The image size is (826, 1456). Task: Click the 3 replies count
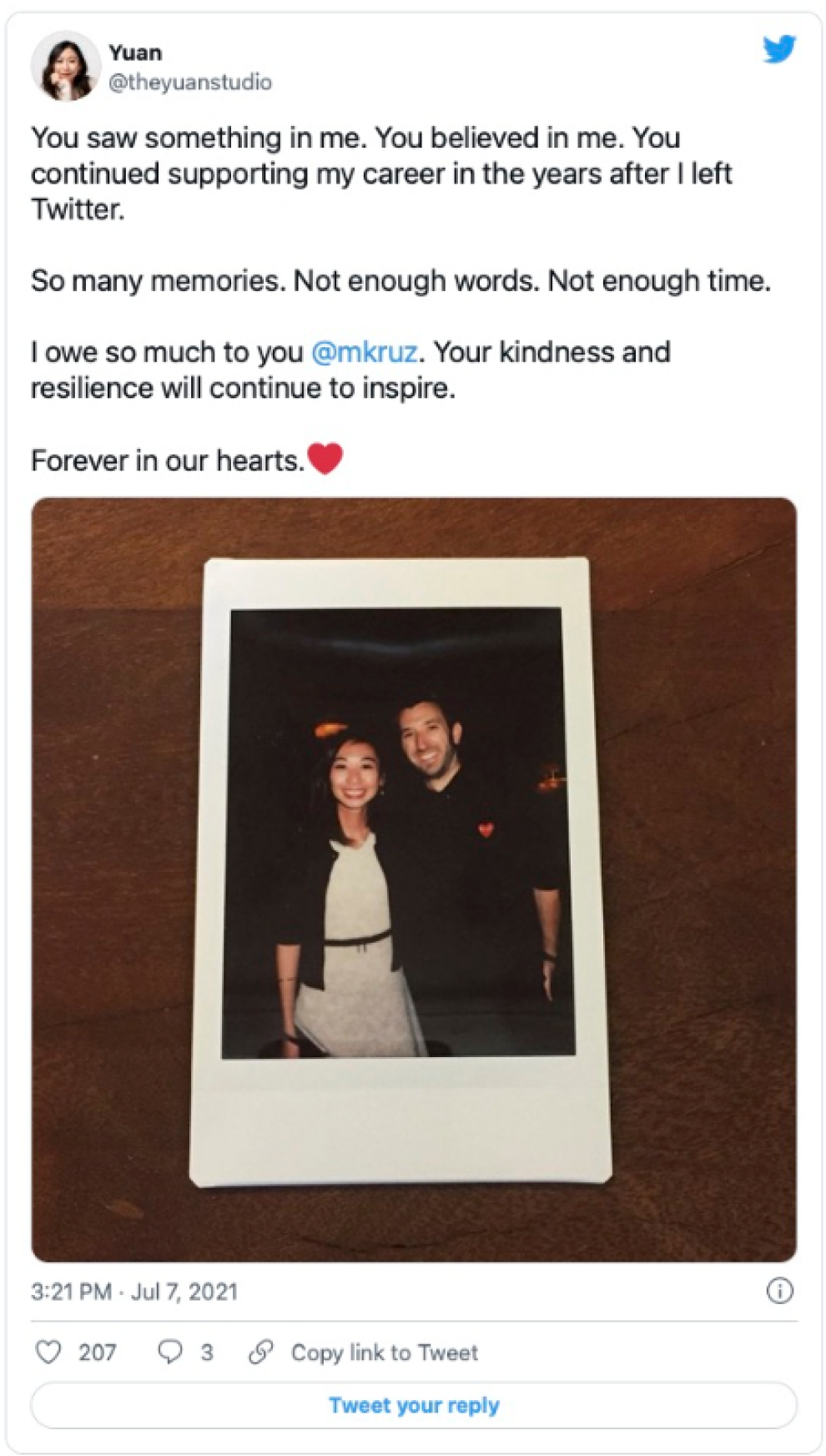tap(207, 1353)
